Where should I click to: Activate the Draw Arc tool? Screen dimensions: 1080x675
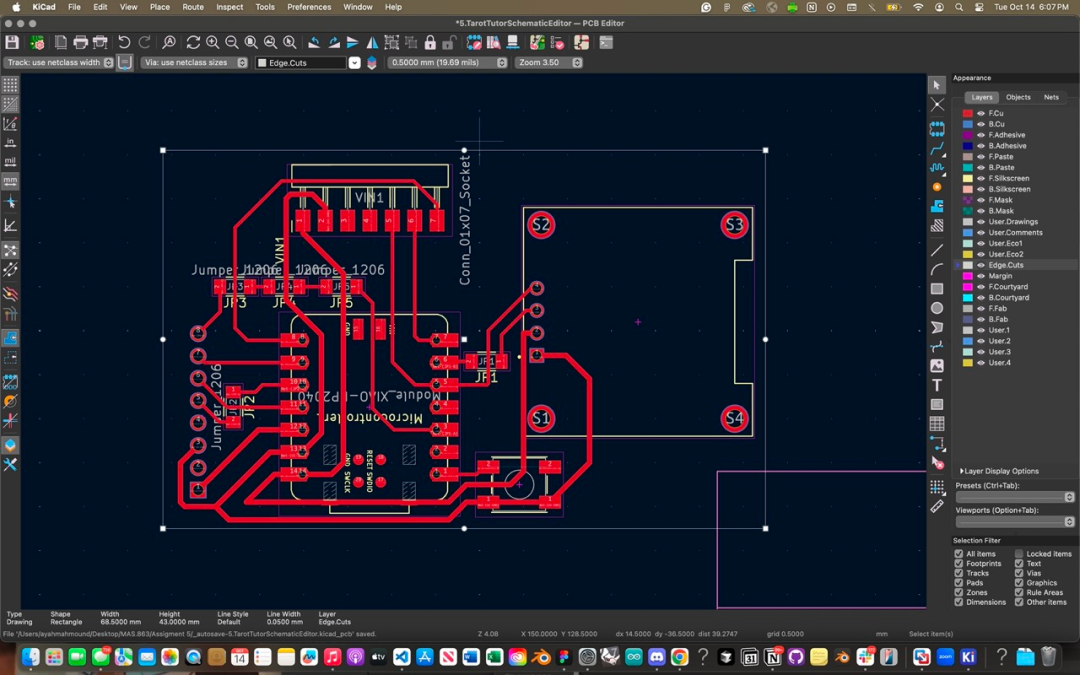[x=937, y=269]
